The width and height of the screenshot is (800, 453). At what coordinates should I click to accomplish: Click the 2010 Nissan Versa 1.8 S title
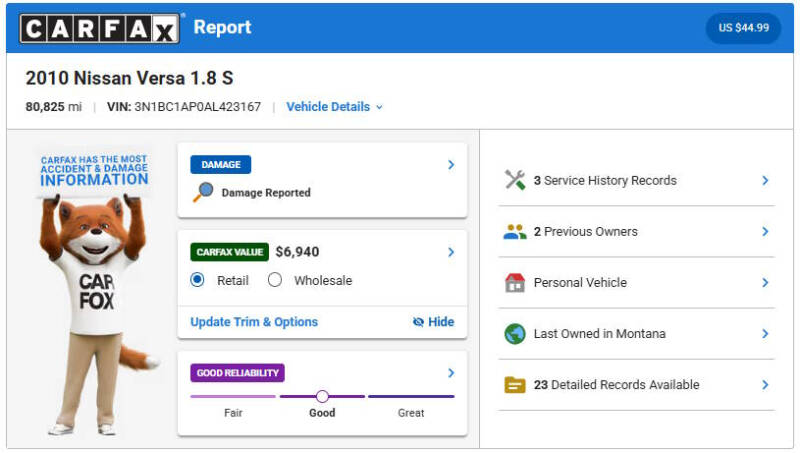click(x=130, y=78)
